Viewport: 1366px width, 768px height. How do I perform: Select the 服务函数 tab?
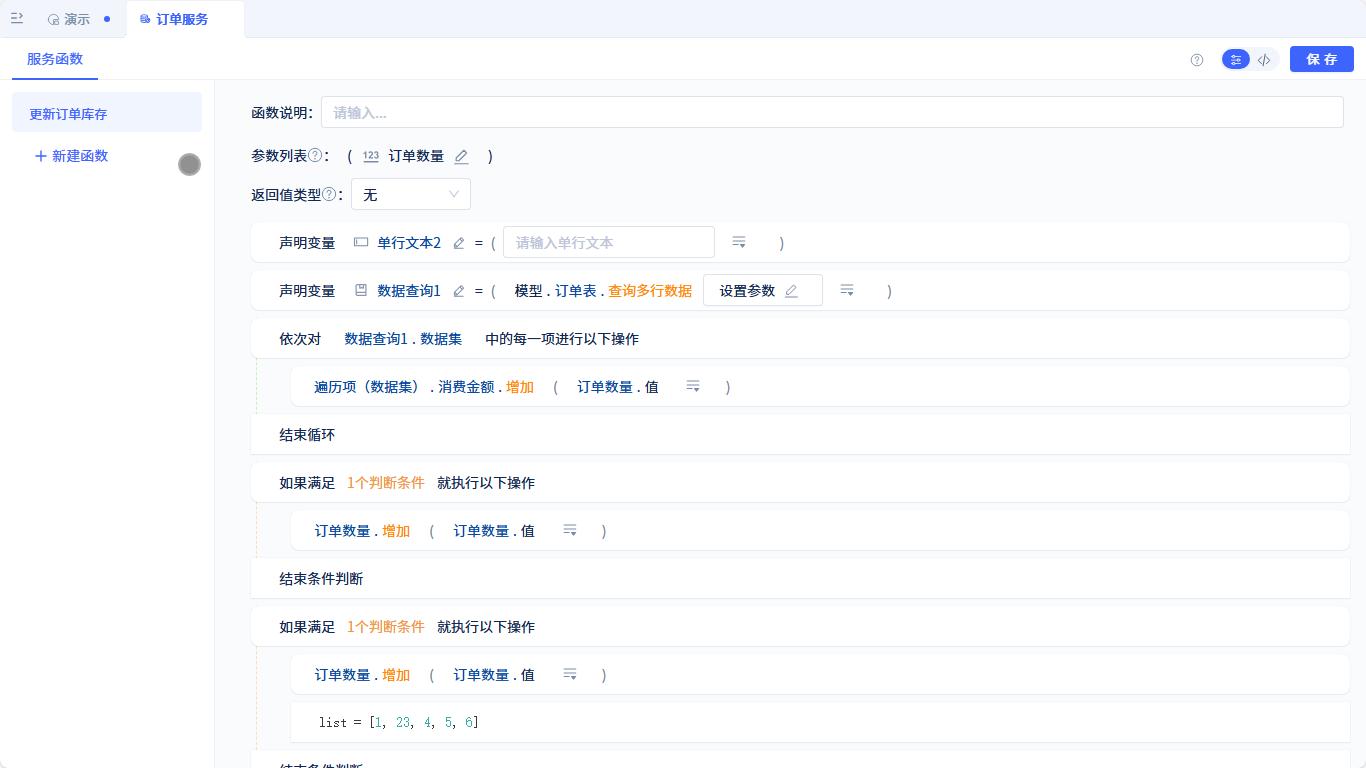(54, 59)
